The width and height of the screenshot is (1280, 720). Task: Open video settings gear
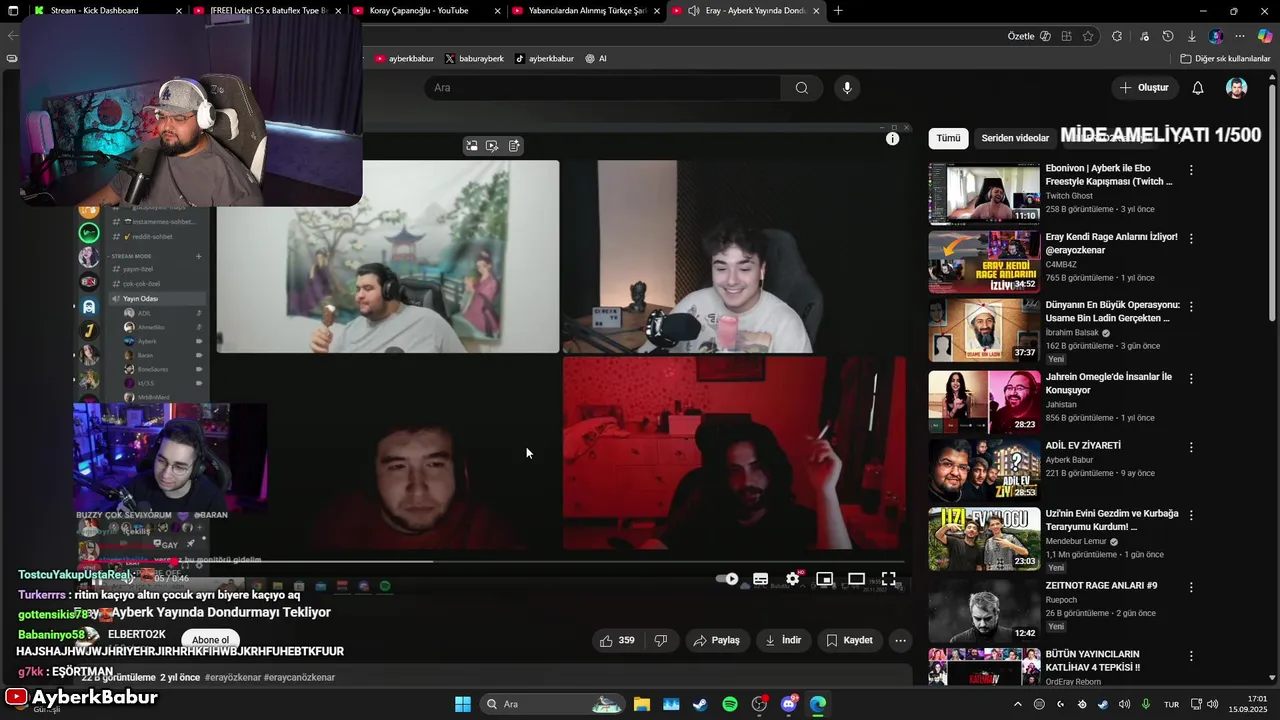pos(793,579)
